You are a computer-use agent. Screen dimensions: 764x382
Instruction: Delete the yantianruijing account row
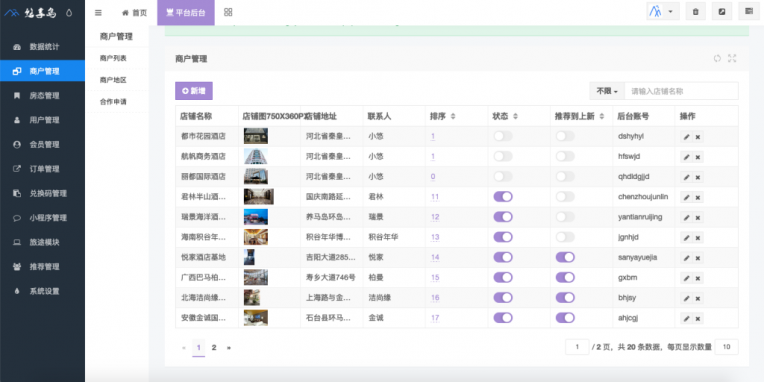pos(698,217)
